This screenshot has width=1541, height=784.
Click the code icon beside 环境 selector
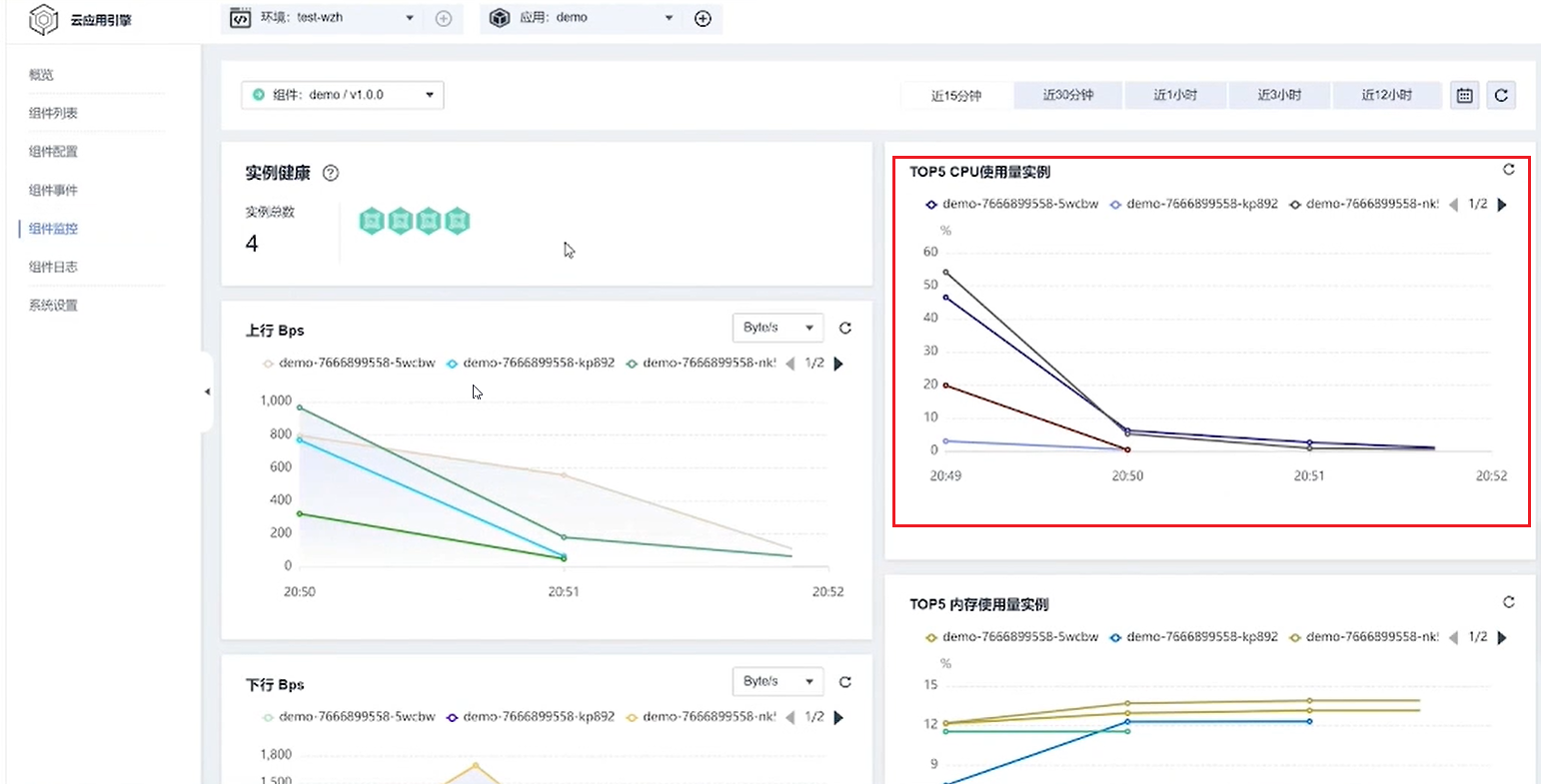click(240, 18)
